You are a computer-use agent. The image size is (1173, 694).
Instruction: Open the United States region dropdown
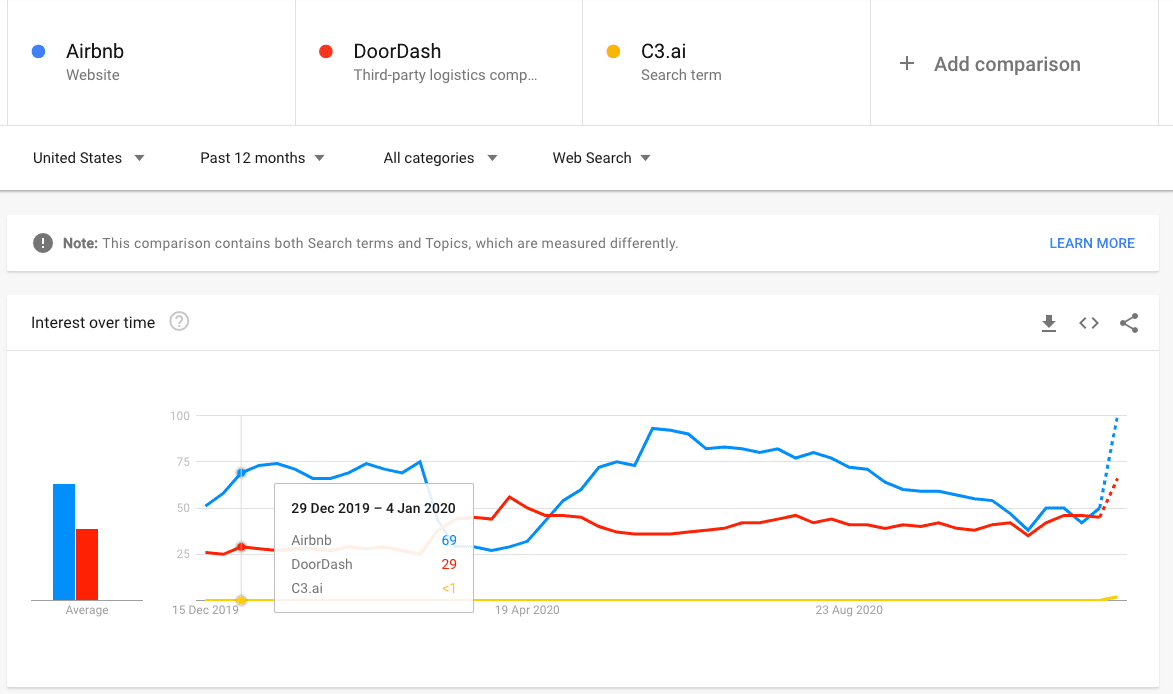88,158
